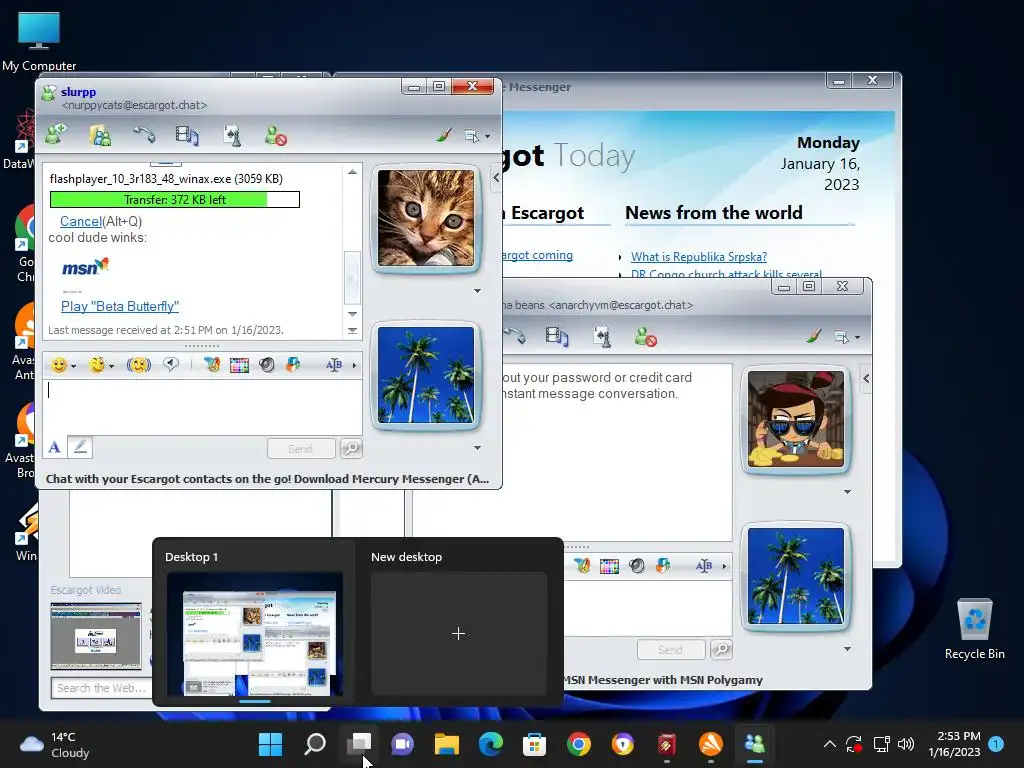
Task: Start a voice call with slurpp
Action: click(x=144, y=135)
